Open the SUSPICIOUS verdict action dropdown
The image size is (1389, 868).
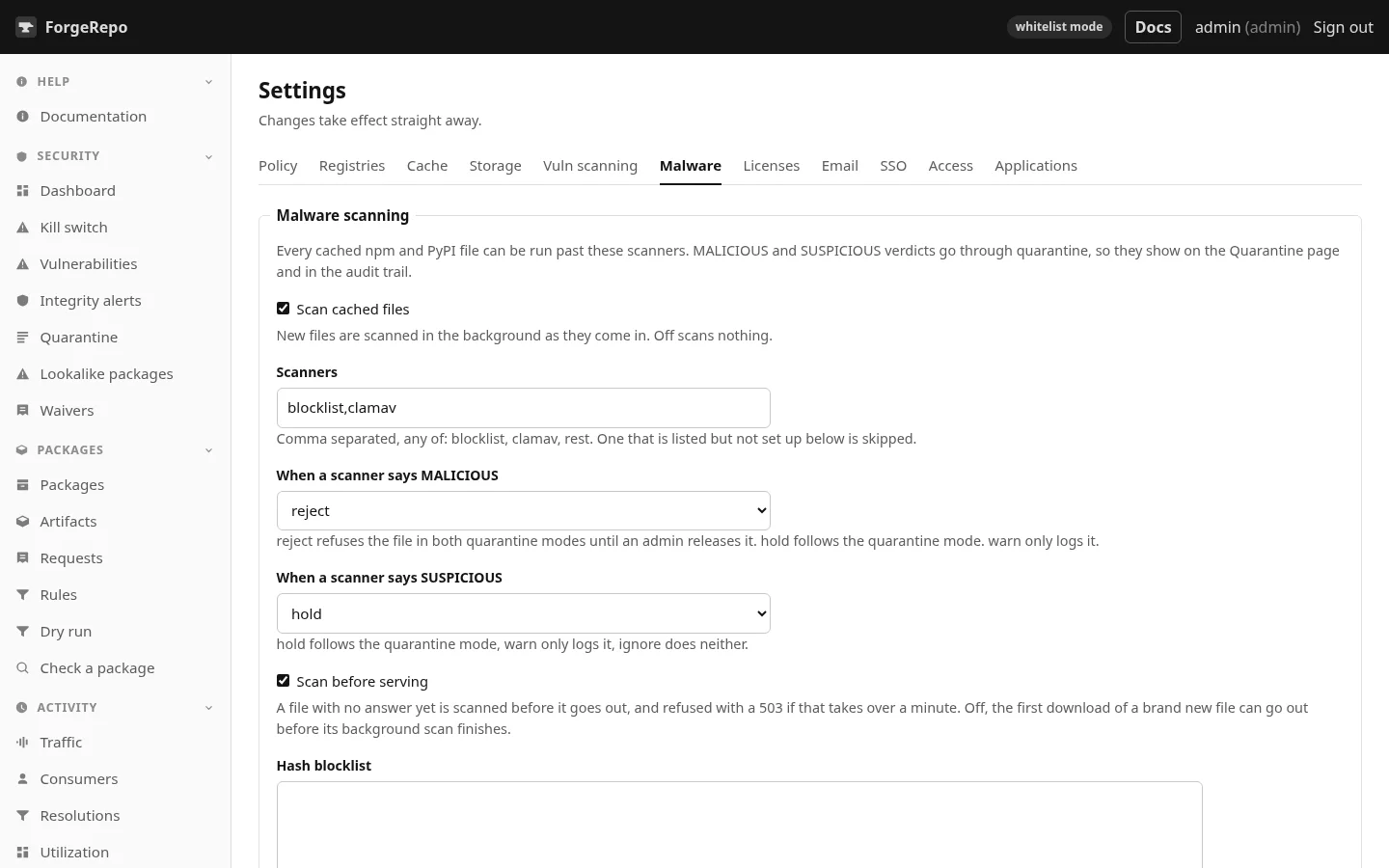(x=524, y=613)
